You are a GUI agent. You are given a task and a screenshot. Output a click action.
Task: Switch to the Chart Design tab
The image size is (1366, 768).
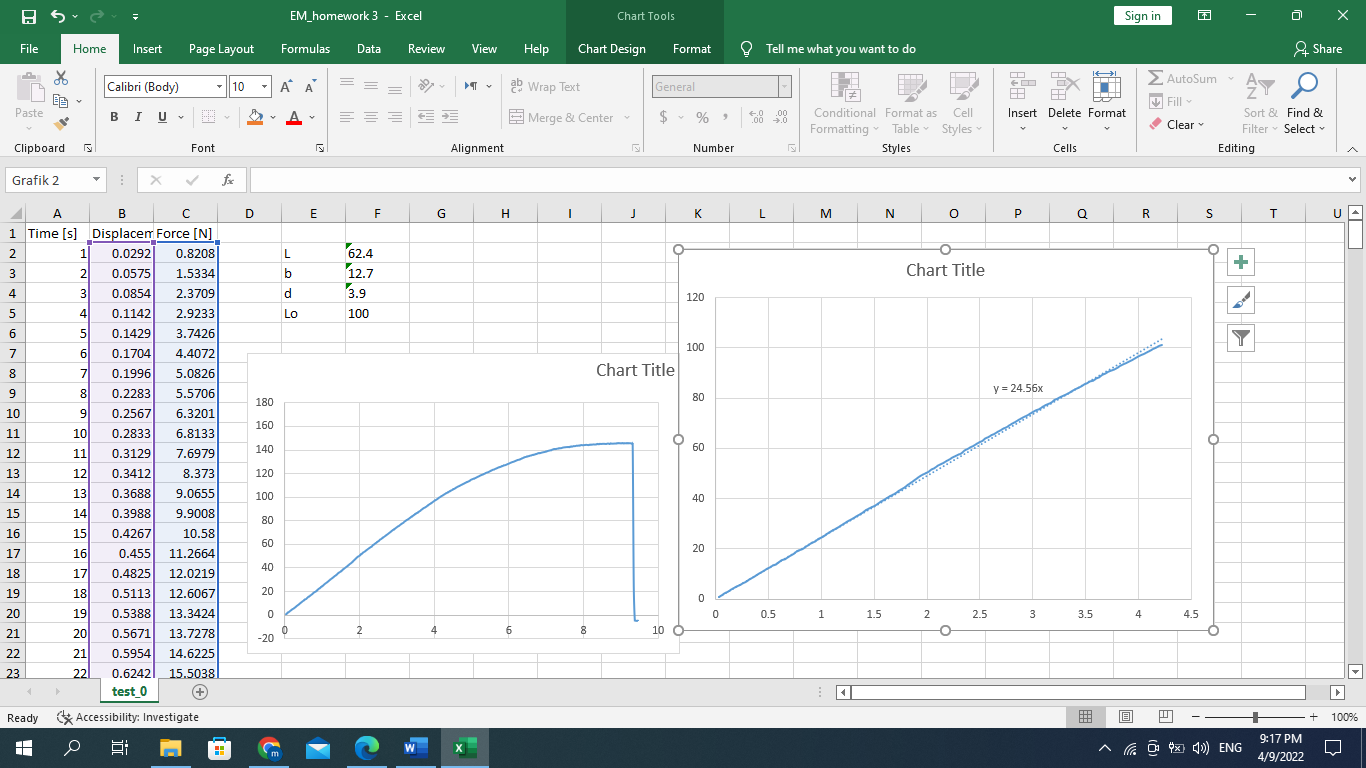click(x=613, y=48)
